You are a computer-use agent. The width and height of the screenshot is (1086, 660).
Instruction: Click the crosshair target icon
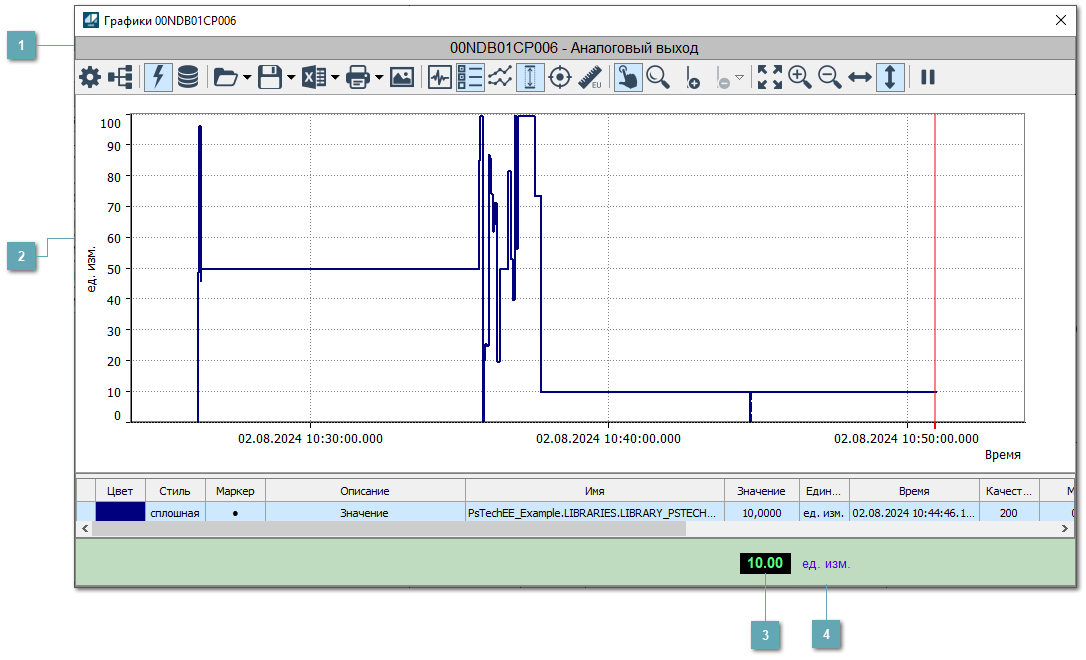[560, 77]
